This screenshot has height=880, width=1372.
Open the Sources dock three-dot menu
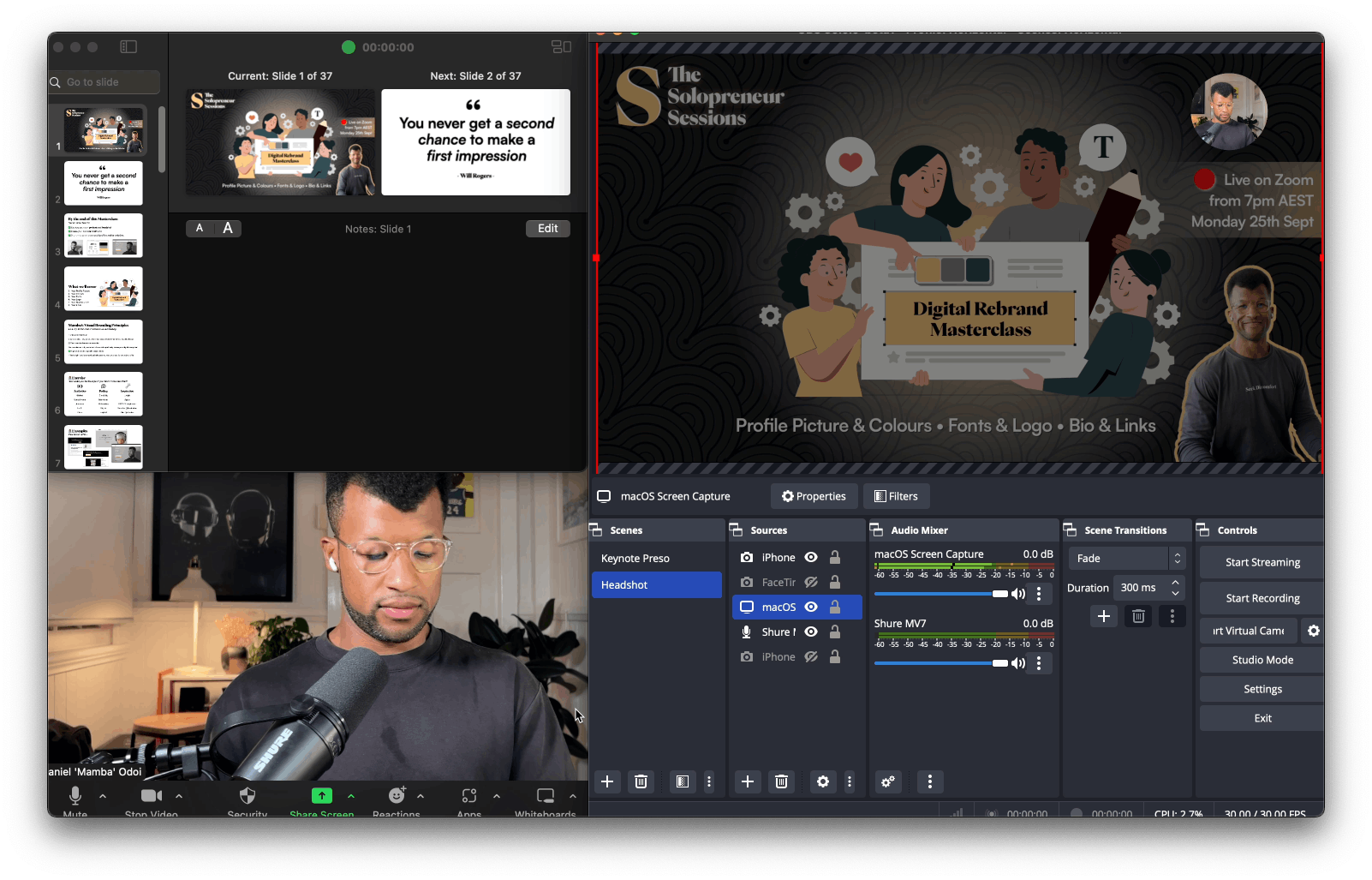(850, 781)
